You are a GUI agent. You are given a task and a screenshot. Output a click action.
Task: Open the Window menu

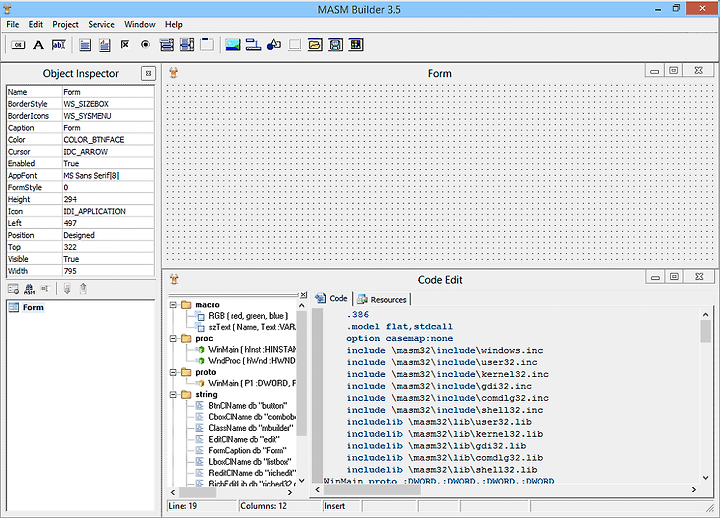[x=140, y=24]
